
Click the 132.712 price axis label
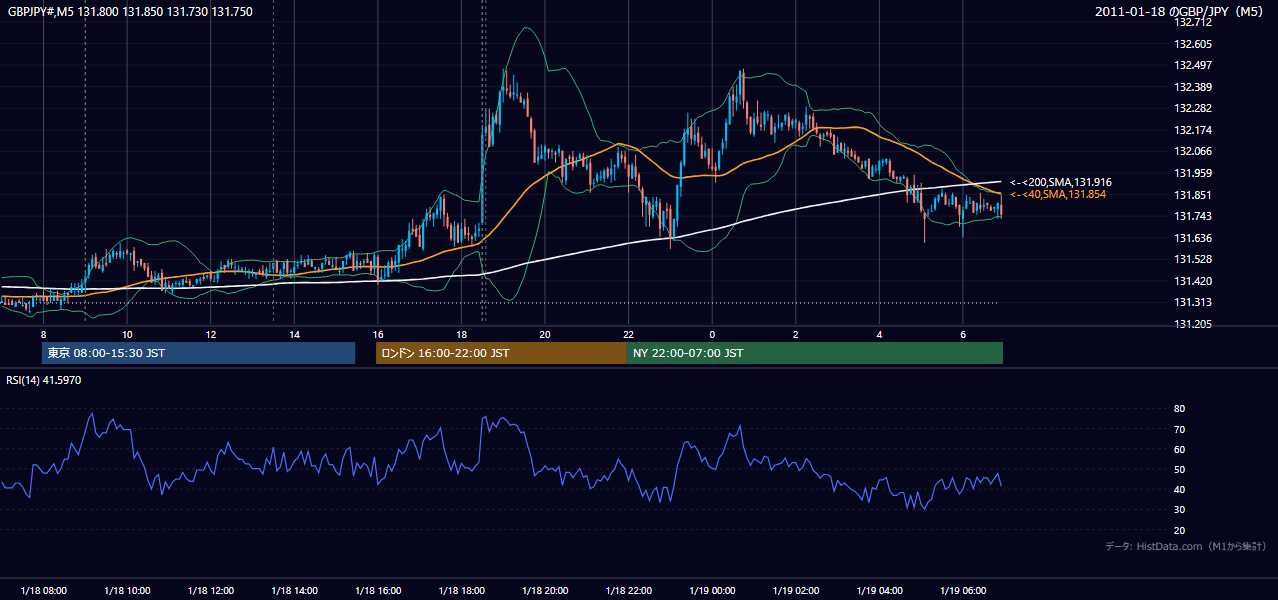click(1194, 22)
